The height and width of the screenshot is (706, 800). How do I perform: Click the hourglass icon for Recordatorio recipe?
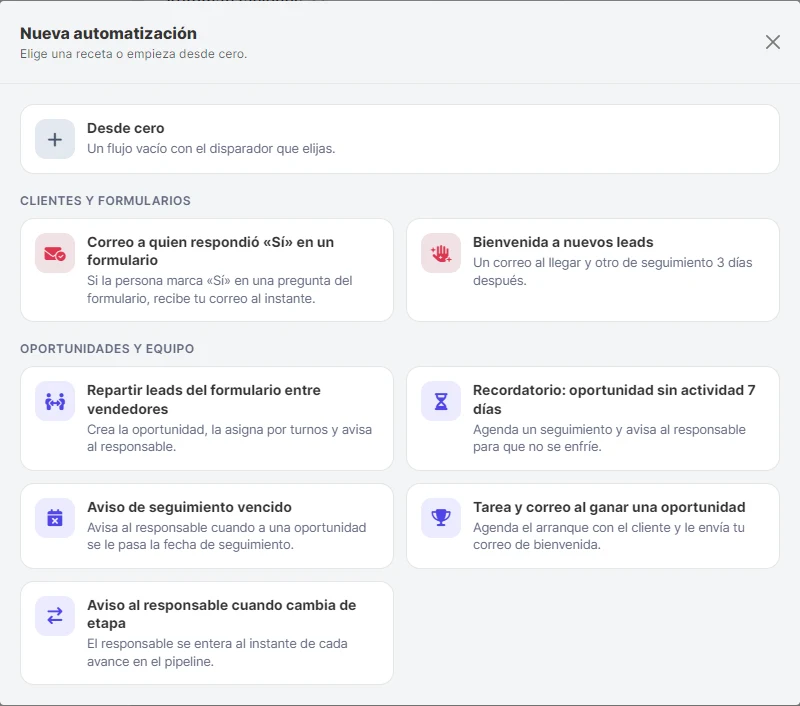pyautogui.click(x=441, y=401)
